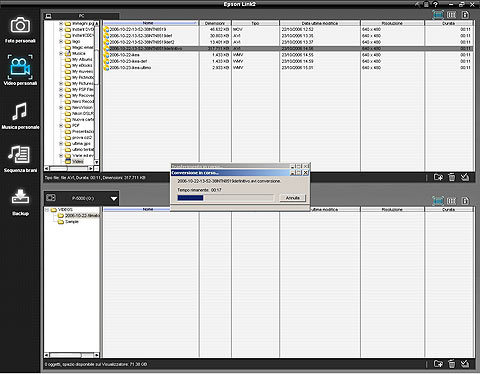Viewport: 480px width, 374px height.
Task: Expand the Instant DVD folder node
Action: click(61, 29)
